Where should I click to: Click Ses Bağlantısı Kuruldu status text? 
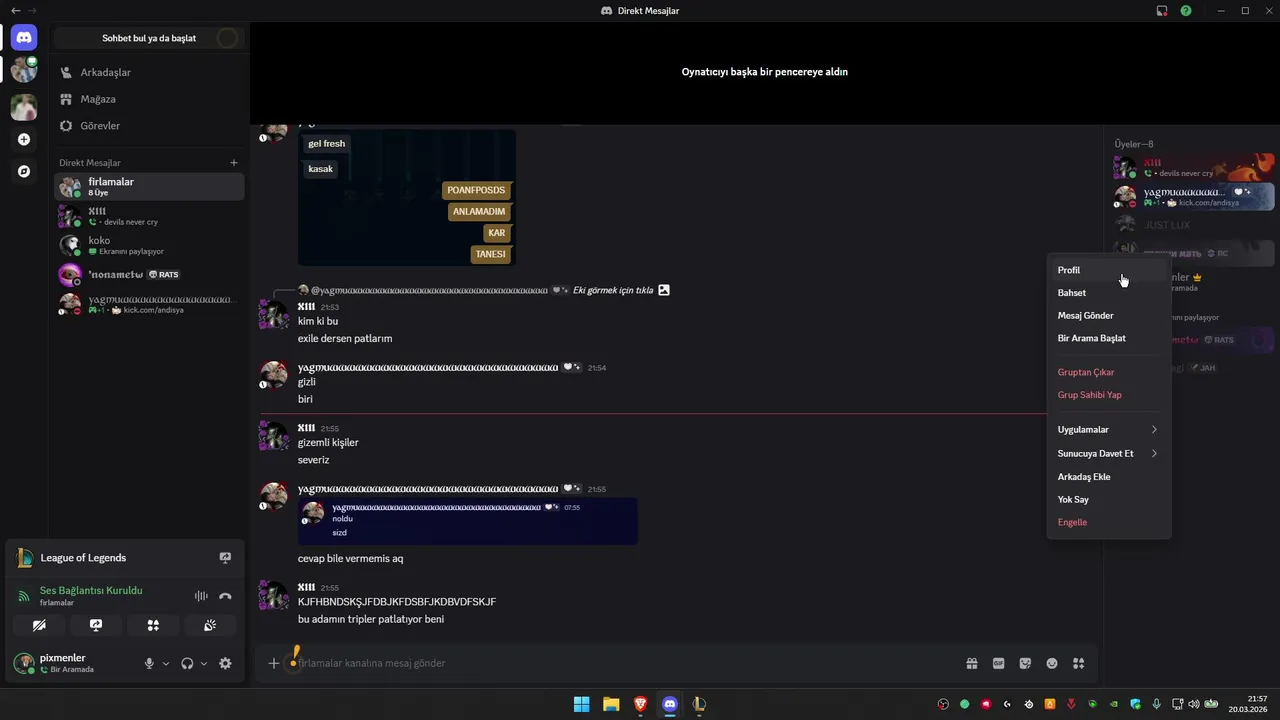pyautogui.click(x=91, y=590)
